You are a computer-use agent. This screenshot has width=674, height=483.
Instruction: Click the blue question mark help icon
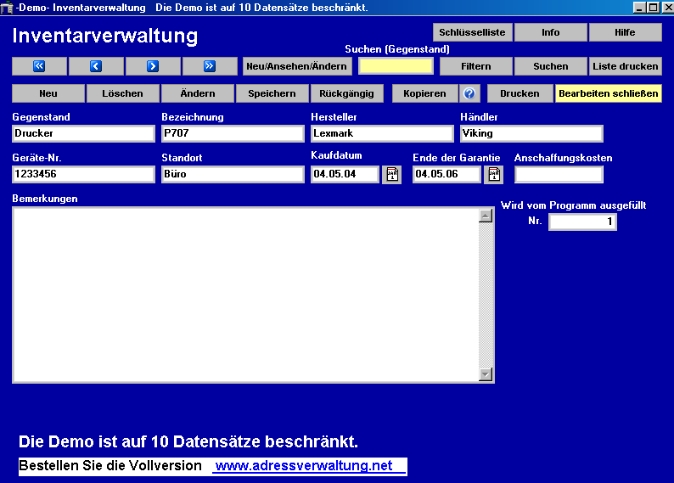[470, 94]
